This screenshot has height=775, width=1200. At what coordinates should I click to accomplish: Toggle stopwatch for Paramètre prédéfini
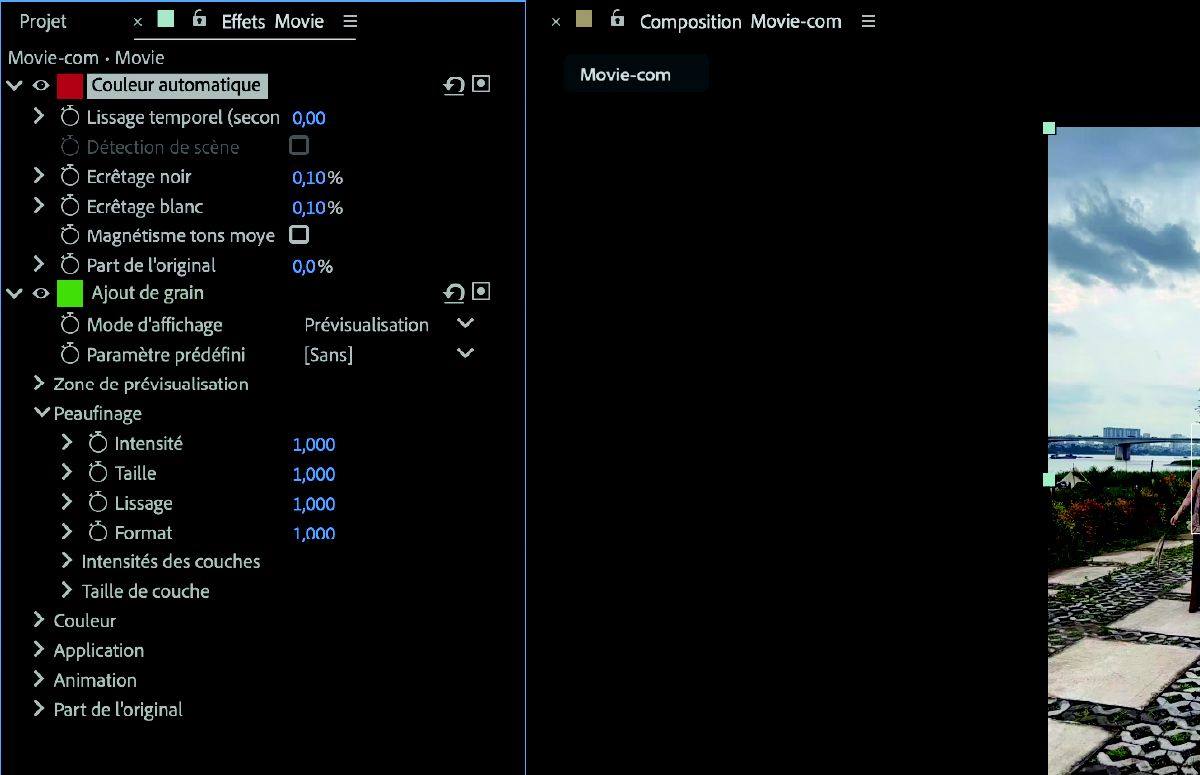point(70,355)
